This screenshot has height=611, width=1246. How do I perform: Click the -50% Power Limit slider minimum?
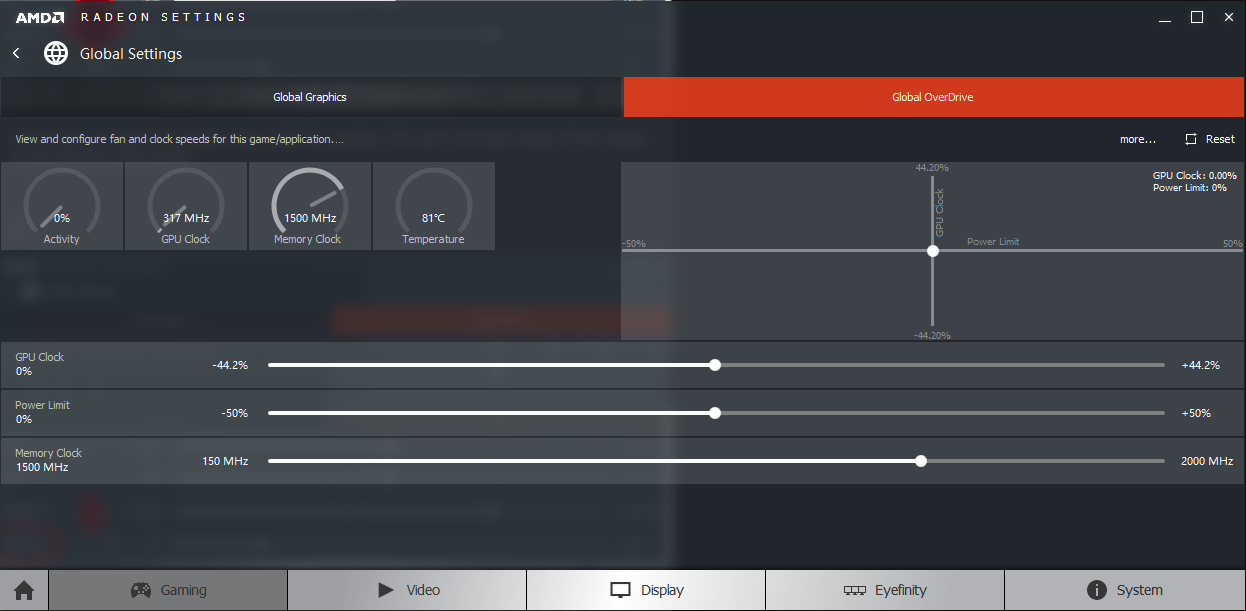234,413
